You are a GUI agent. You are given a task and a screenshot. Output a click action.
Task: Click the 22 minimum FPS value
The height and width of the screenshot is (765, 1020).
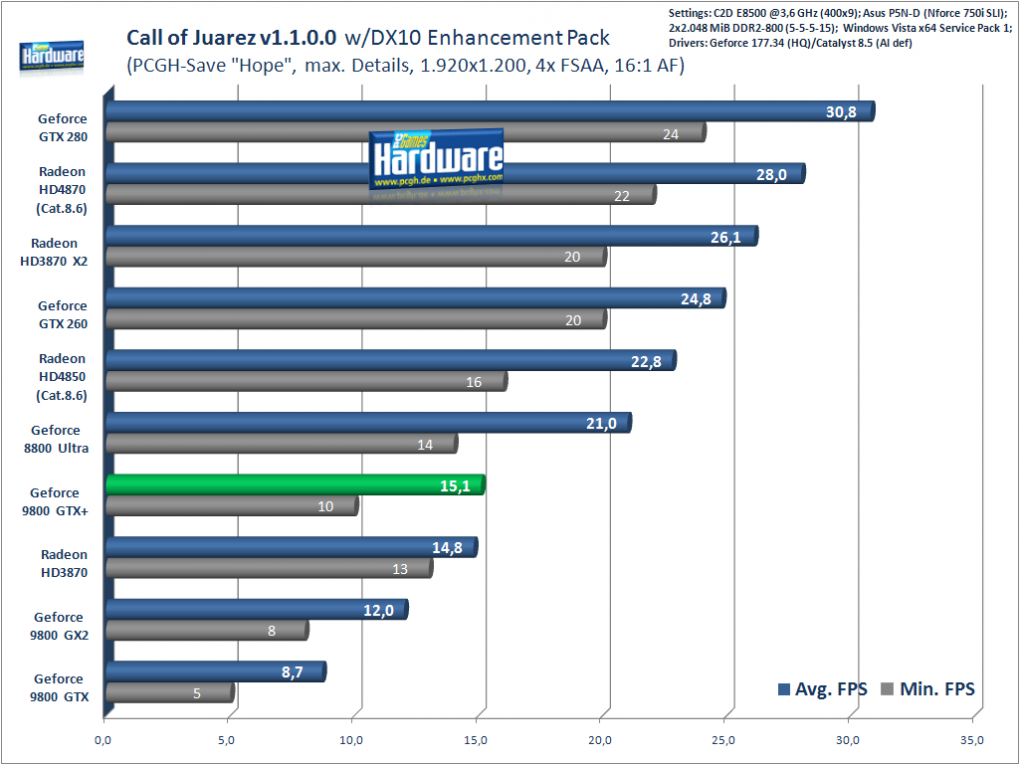point(622,196)
